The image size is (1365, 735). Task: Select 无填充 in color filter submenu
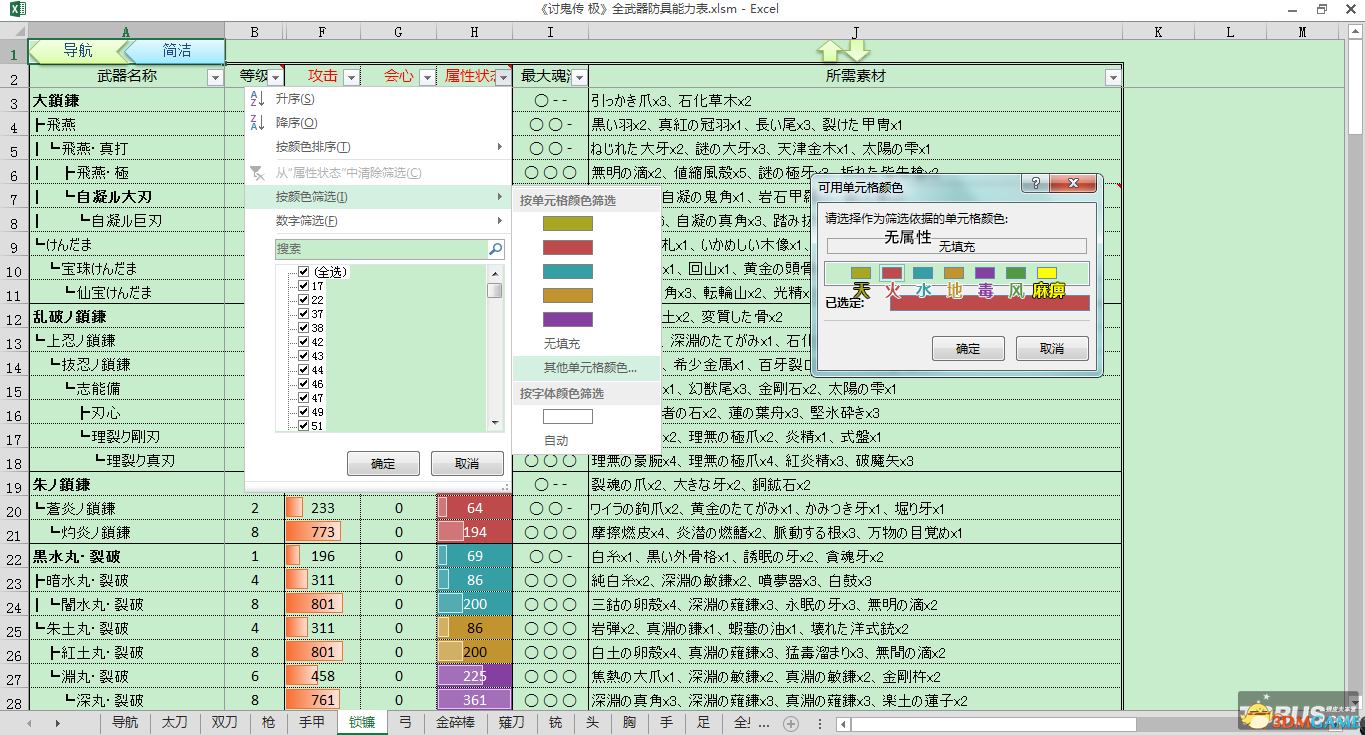point(587,344)
